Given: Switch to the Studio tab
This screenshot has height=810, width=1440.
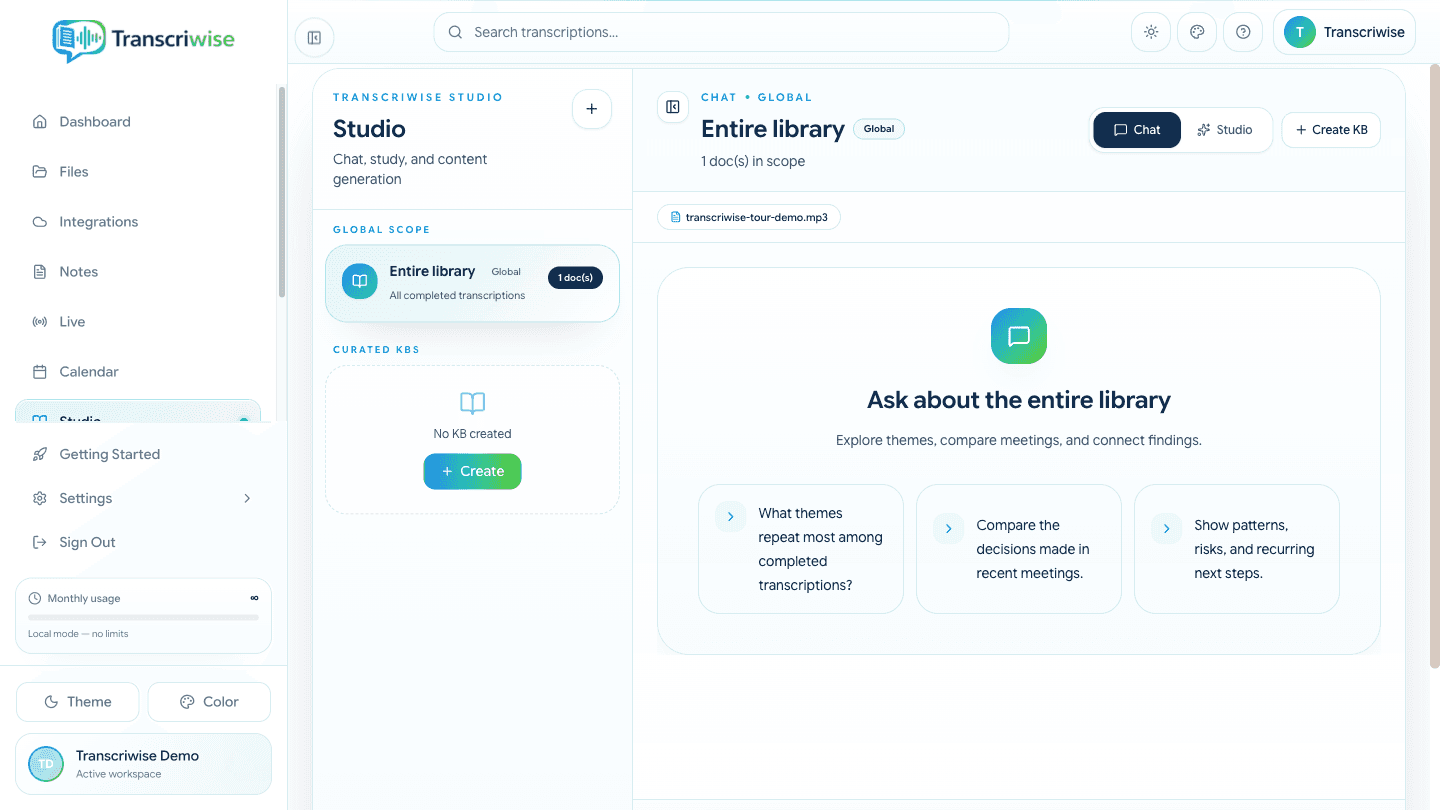Looking at the screenshot, I should point(1225,130).
